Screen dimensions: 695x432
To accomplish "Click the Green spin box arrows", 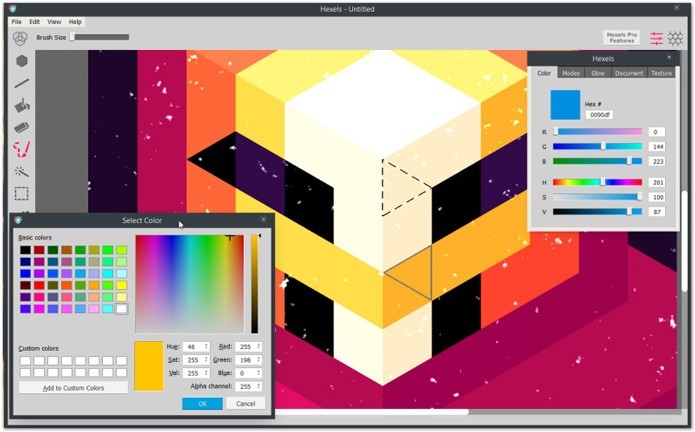I will (x=259, y=360).
